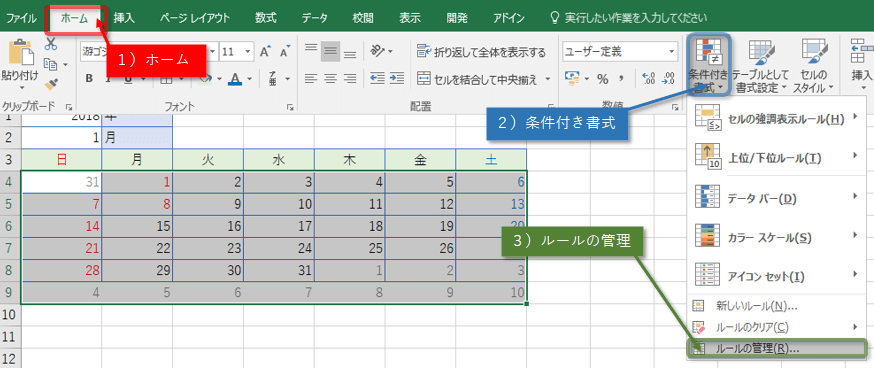Open 上位/下位ルール submenu
This screenshot has width=874, height=368.
click(x=776, y=158)
